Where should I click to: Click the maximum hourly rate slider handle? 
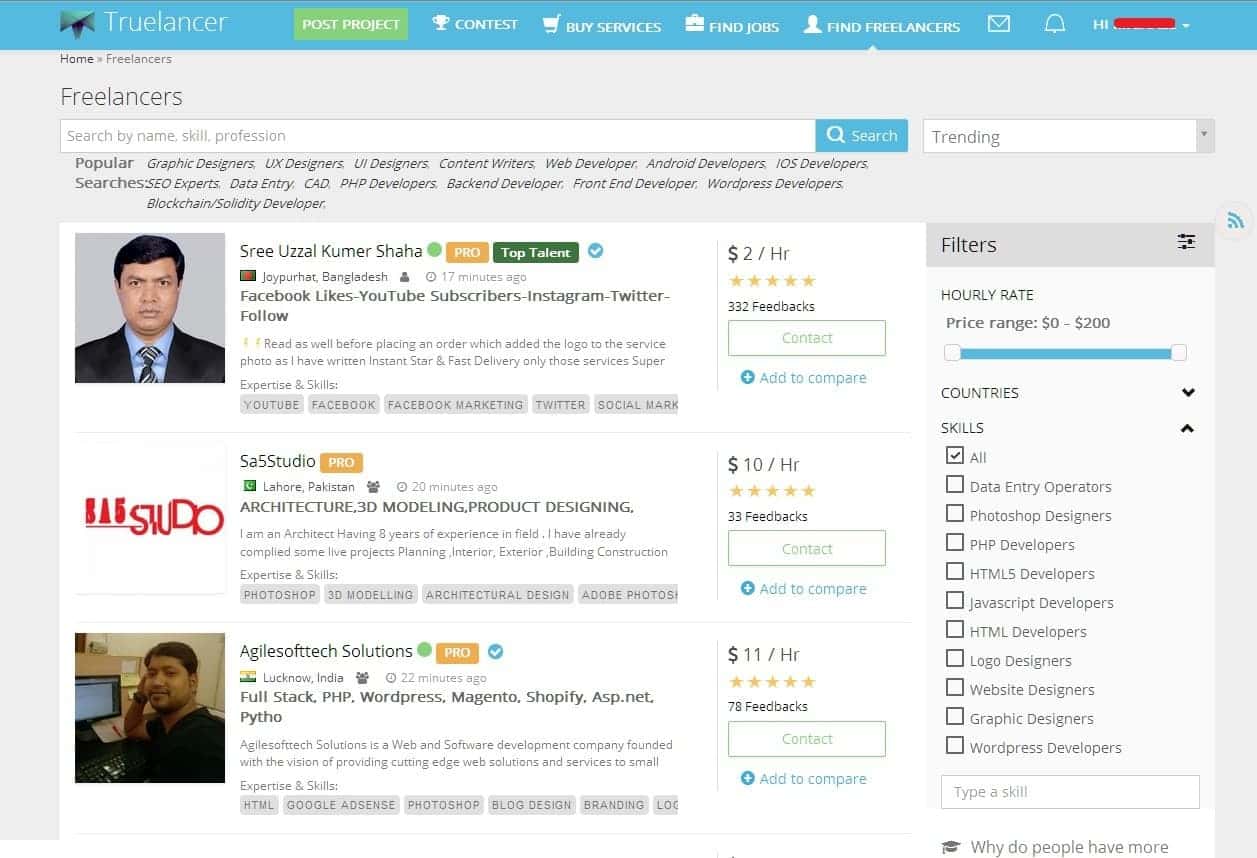(1179, 352)
